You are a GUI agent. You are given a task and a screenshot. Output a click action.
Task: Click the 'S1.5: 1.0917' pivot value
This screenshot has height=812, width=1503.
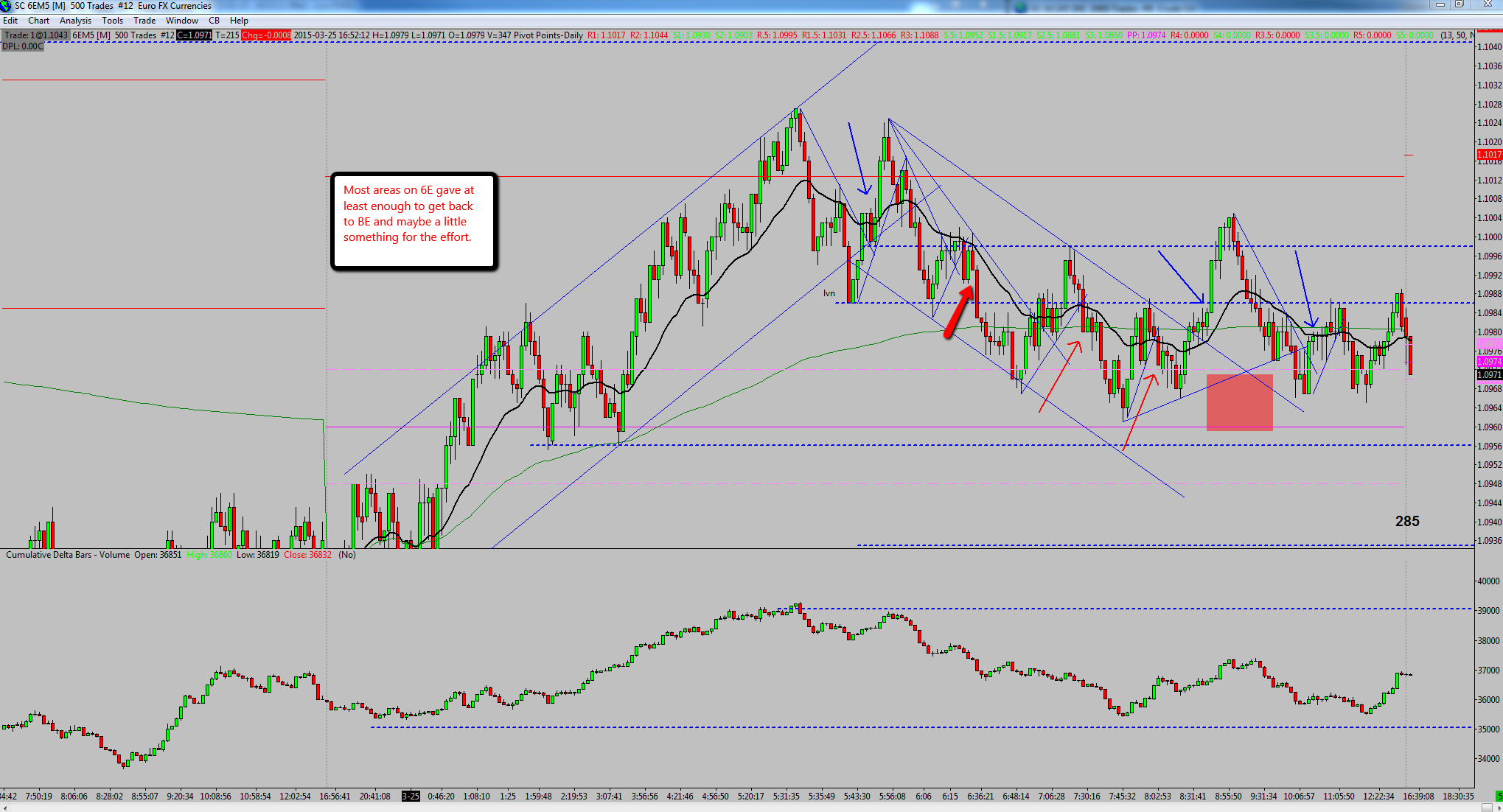click(x=1010, y=35)
